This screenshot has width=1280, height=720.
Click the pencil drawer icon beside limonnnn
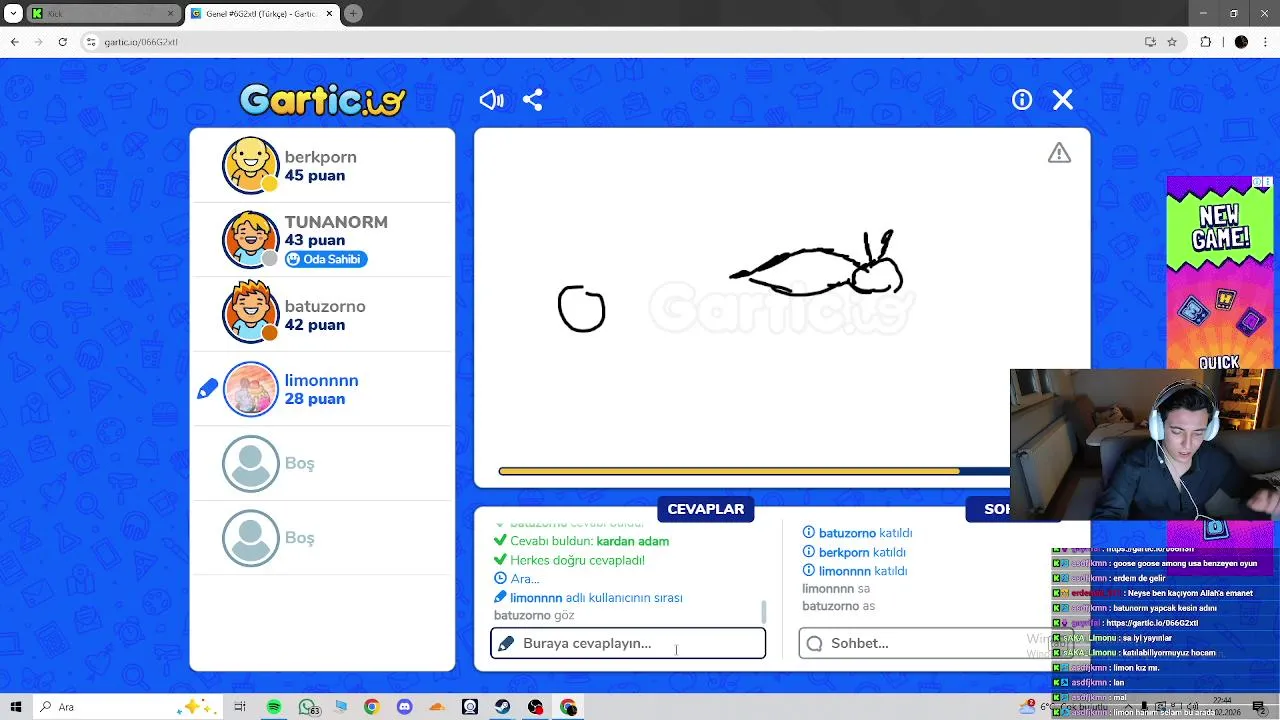point(207,389)
